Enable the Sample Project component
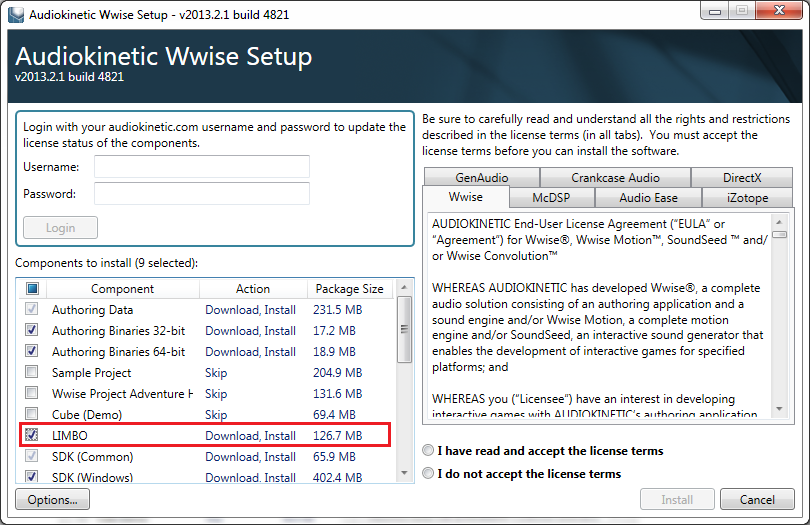Image resolution: width=810 pixels, height=525 pixels. 32,372
